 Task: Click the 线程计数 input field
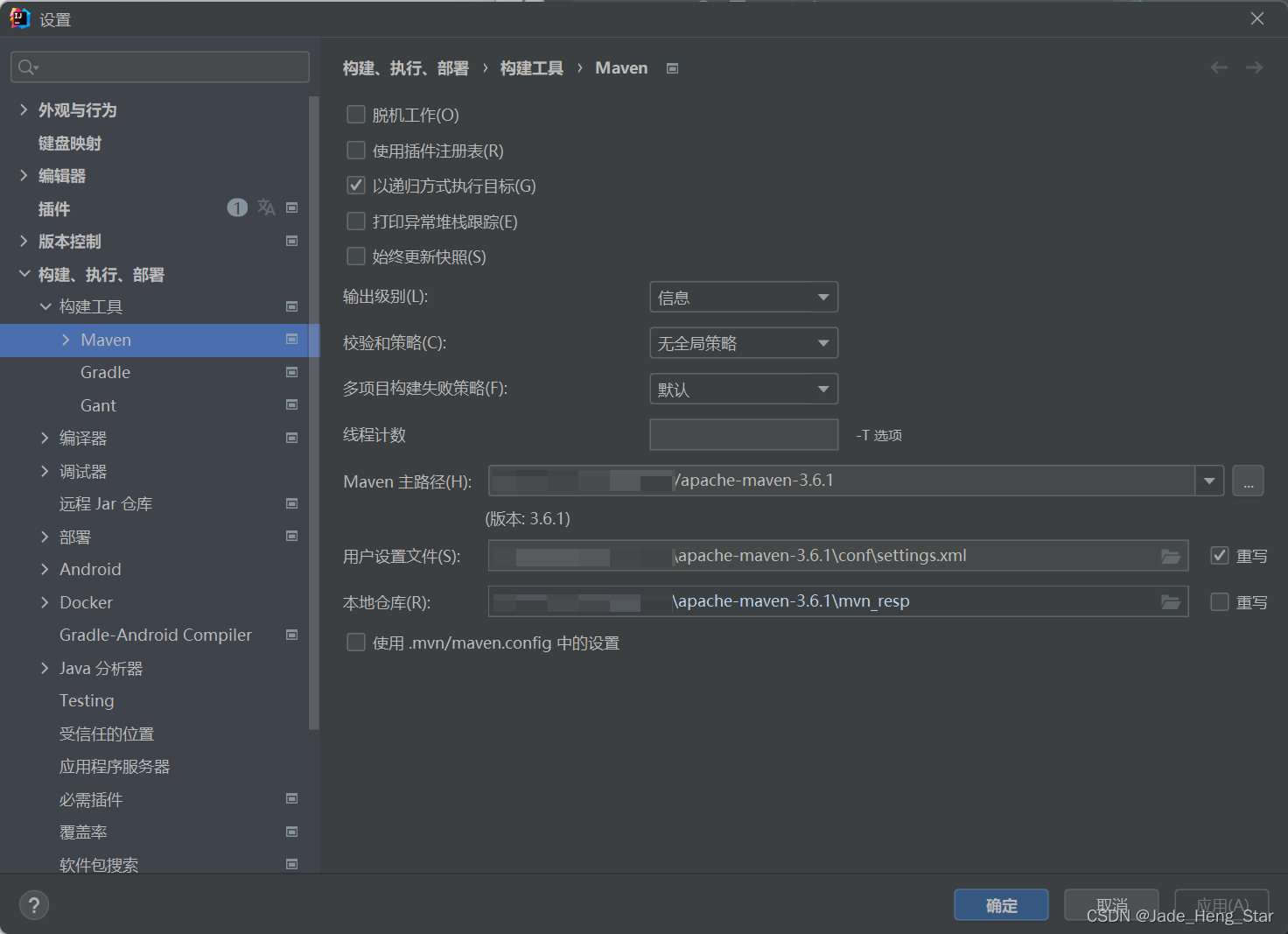pyautogui.click(x=744, y=435)
